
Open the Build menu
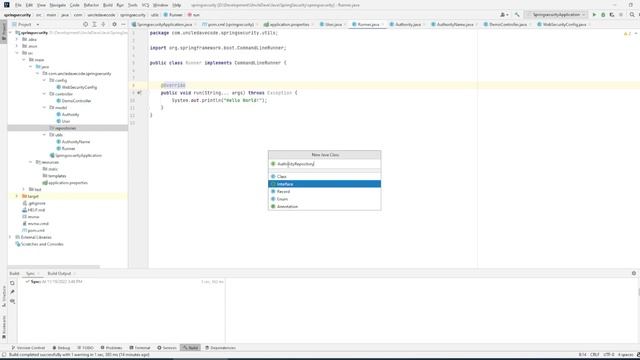click(x=108, y=5)
